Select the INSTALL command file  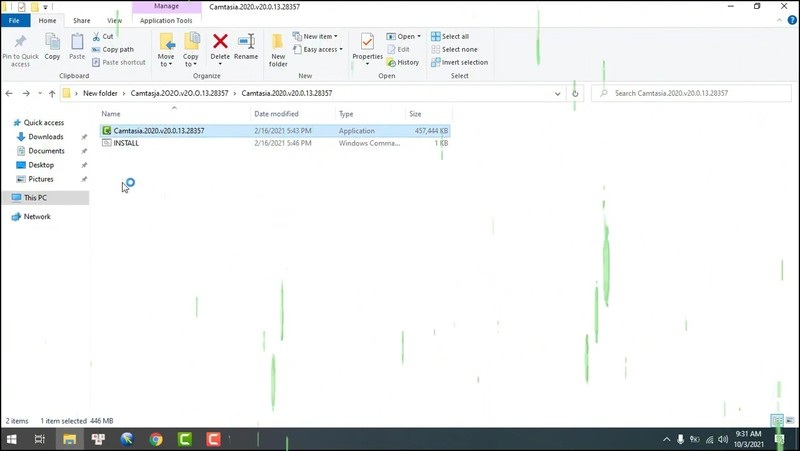(275, 143)
